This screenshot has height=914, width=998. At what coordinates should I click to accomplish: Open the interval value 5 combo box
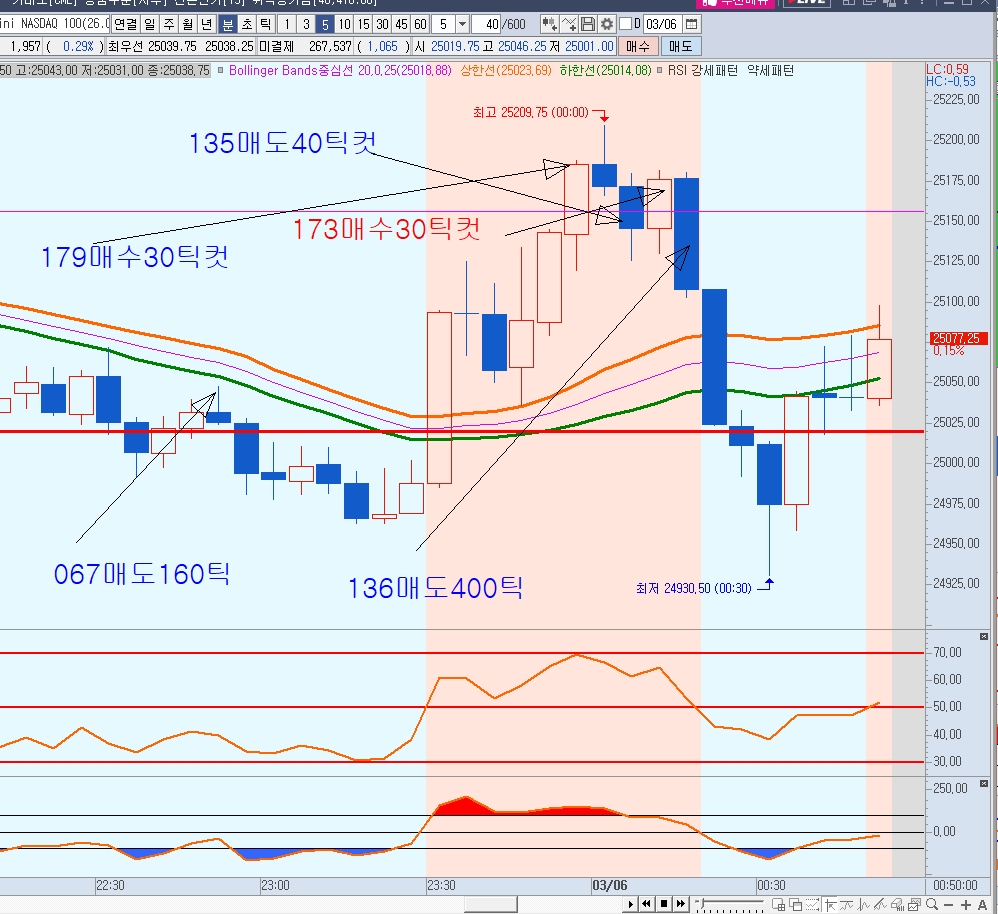[x=444, y=24]
